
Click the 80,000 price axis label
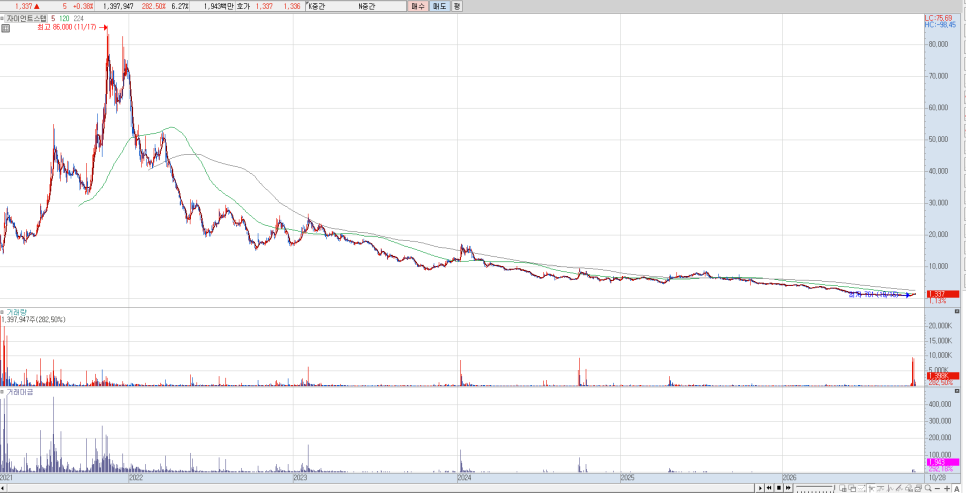click(938, 44)
